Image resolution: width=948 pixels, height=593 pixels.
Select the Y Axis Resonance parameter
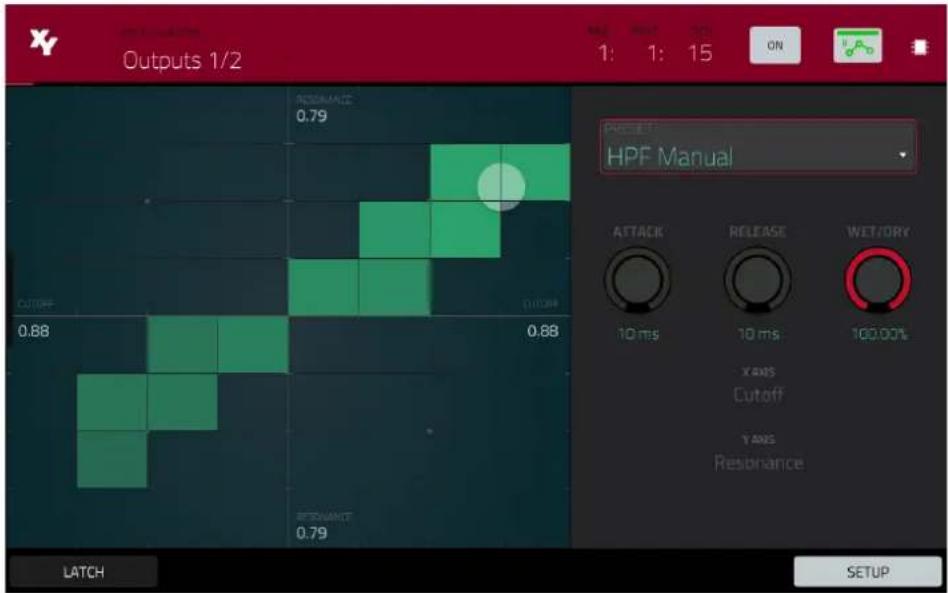(758, 462)
